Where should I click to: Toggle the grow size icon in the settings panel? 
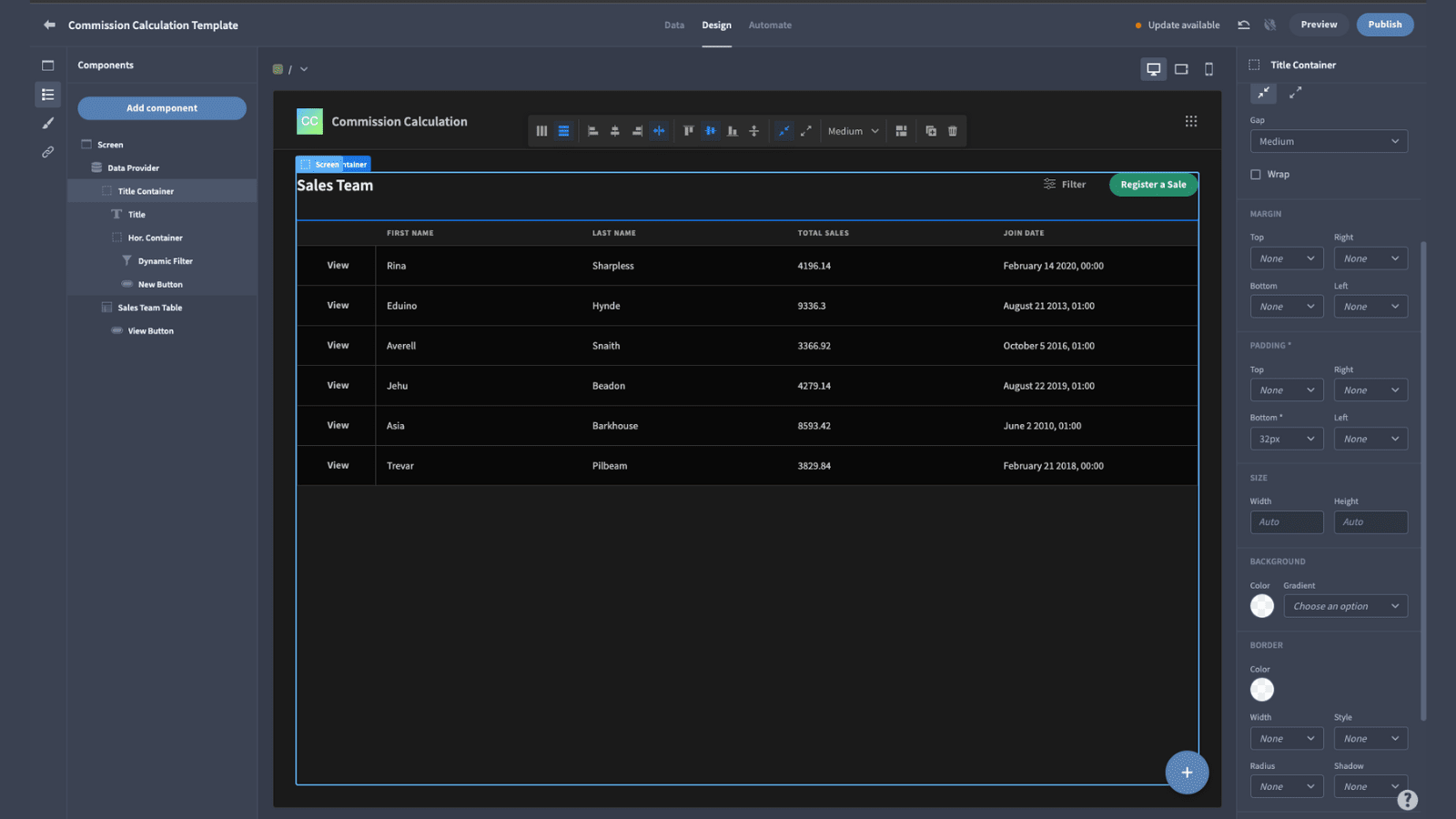[1296, 92]
